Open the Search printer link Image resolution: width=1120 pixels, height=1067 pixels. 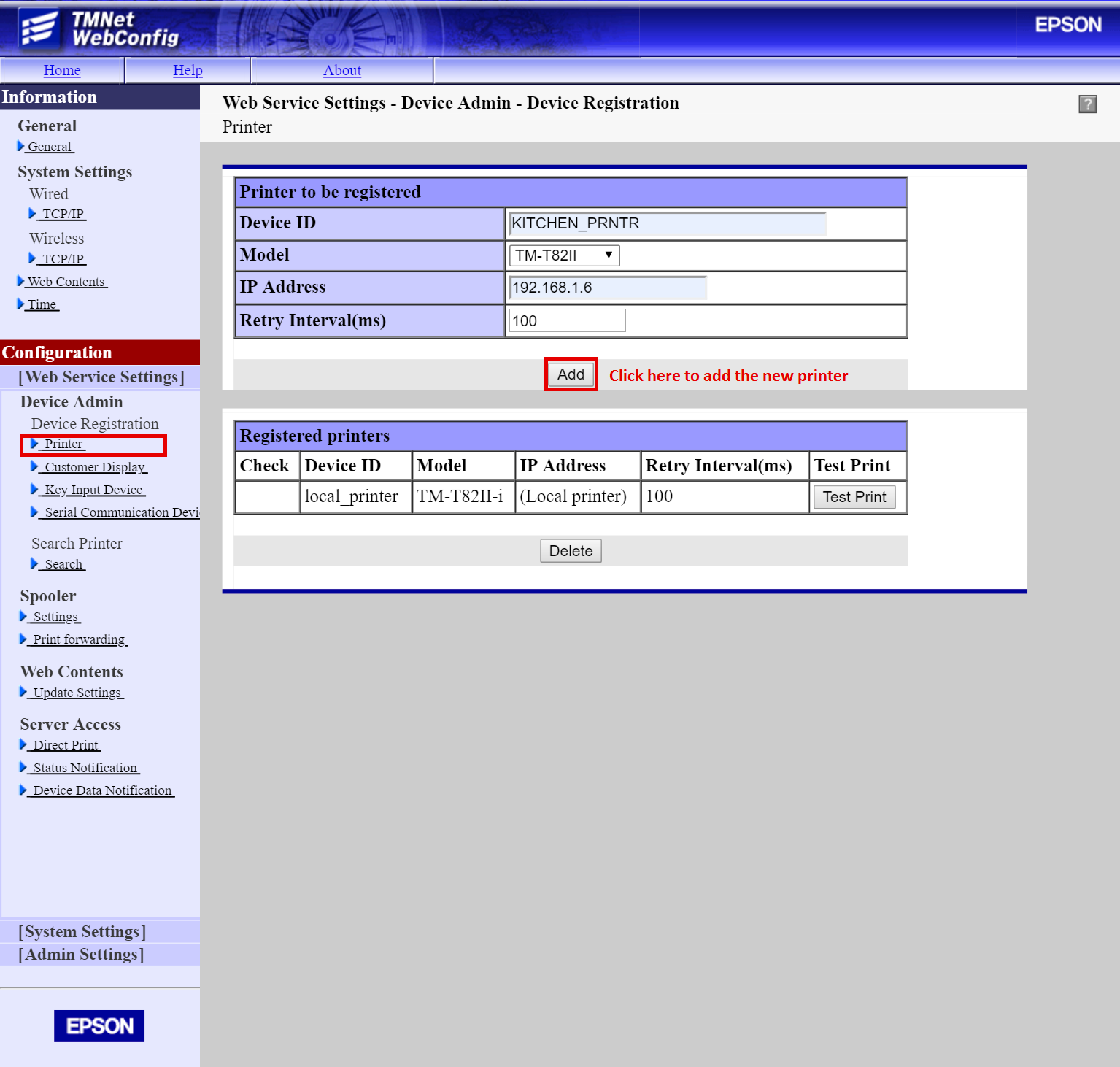(x=63, y=564)
